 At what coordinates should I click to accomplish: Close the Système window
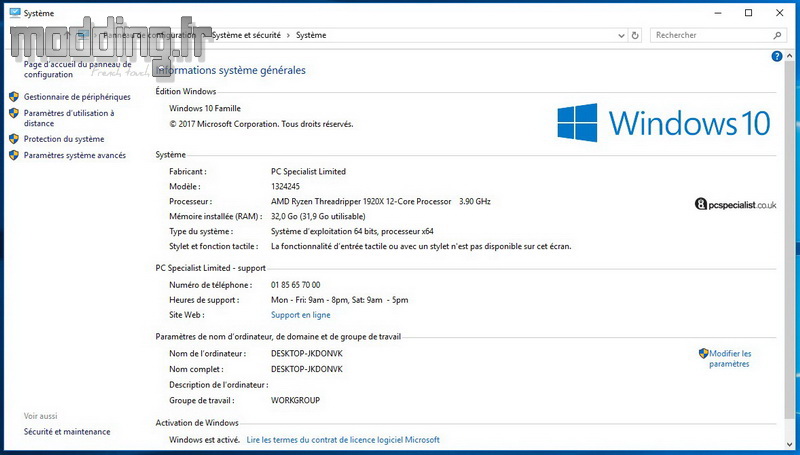click(x=780, y=13)
